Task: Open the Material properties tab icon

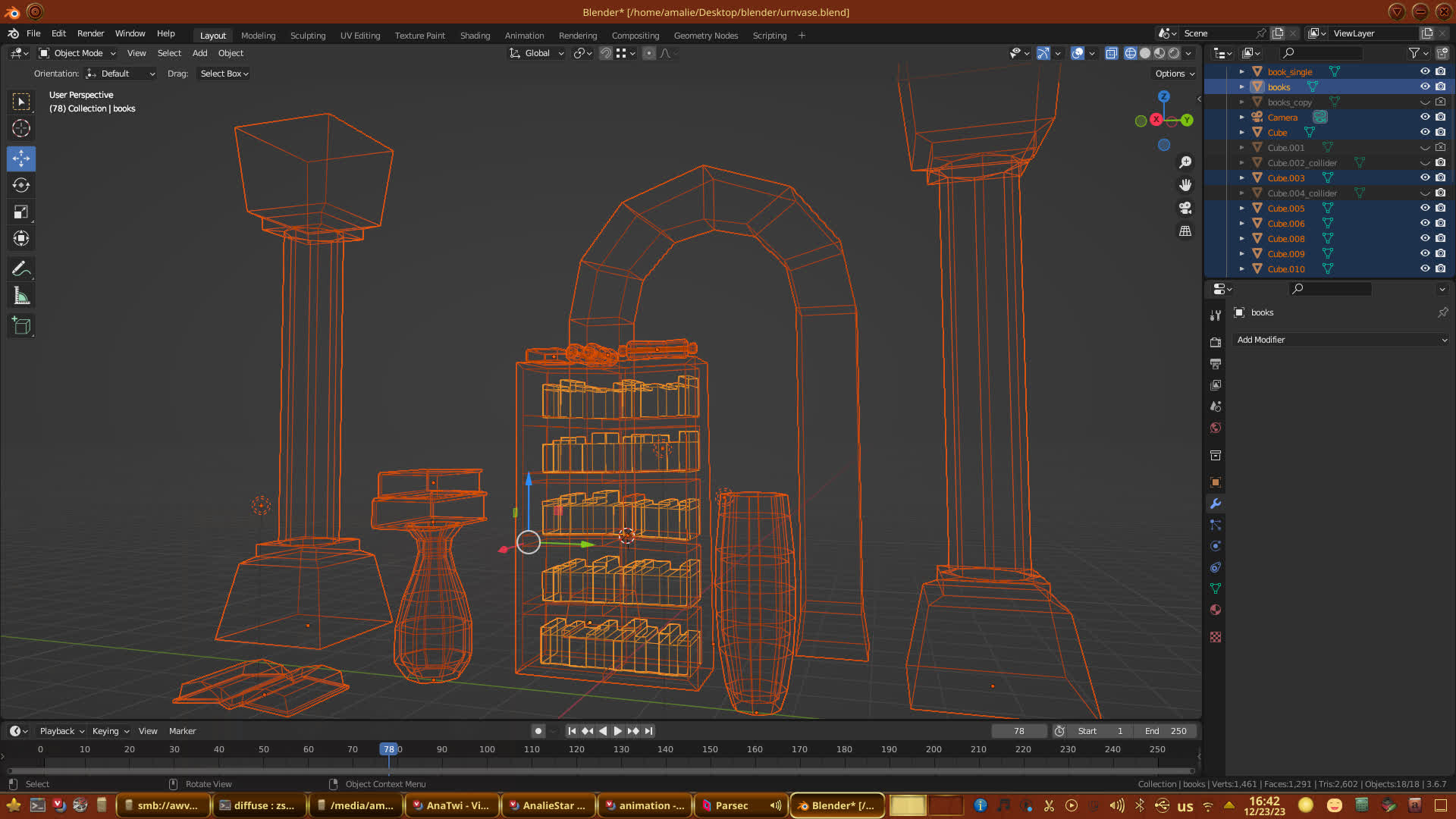Action: pyautogui.click(x=1216, y=610)
